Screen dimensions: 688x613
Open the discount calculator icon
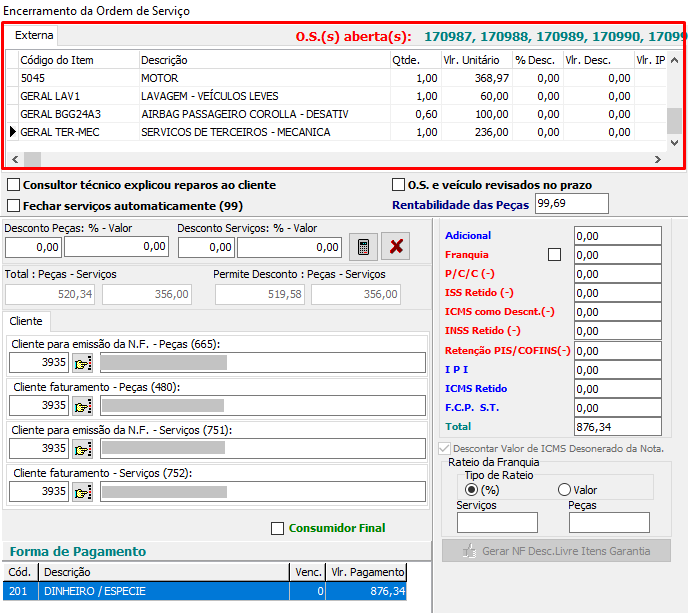[363, 246]
